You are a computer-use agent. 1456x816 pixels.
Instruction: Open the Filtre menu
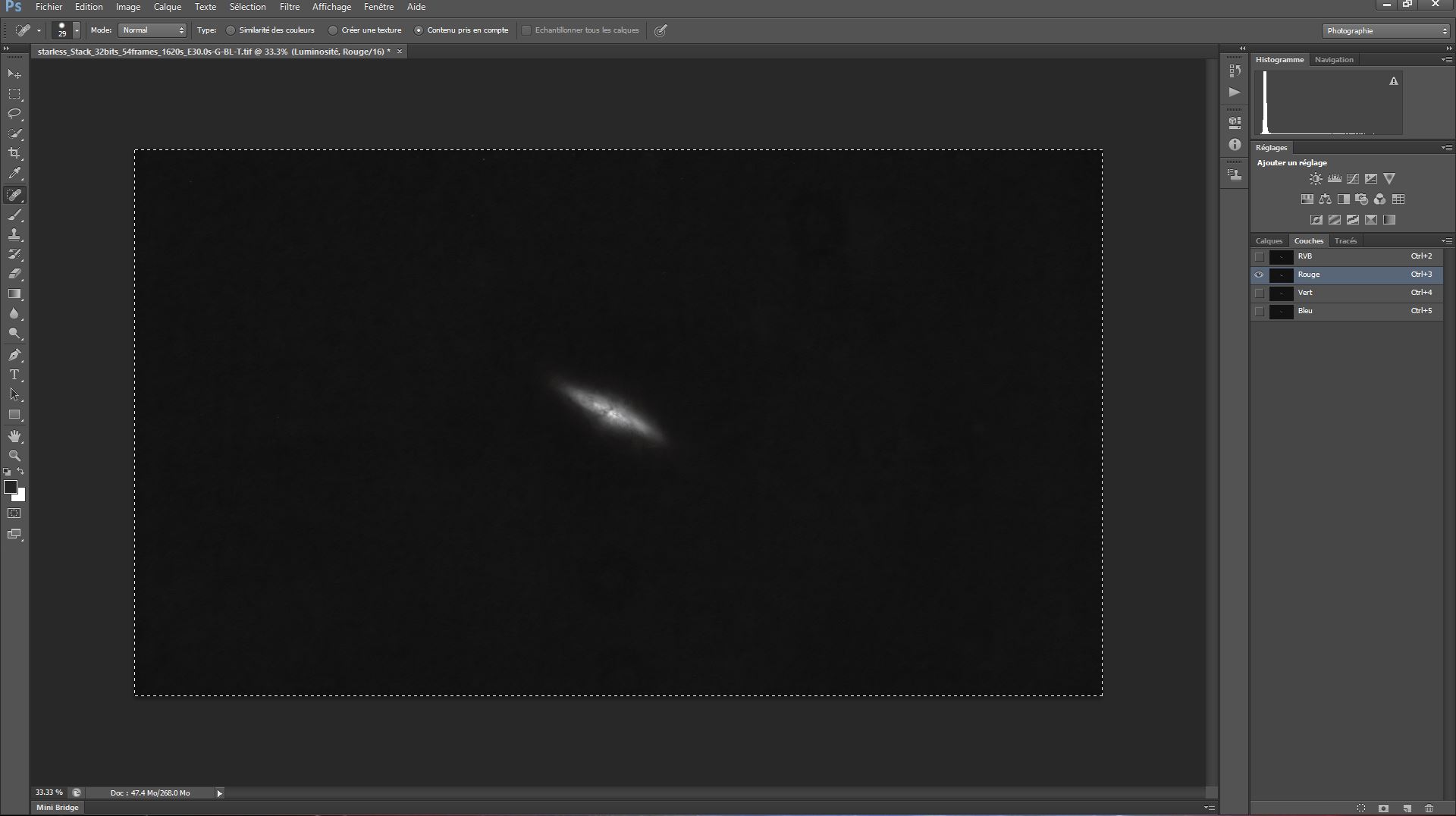pos(289,7)
